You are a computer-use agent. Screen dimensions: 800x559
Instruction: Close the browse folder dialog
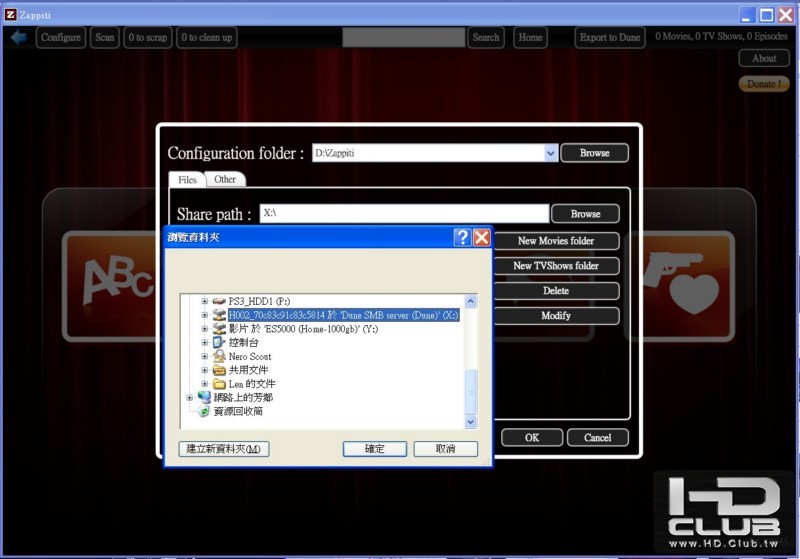pos(482,237)
